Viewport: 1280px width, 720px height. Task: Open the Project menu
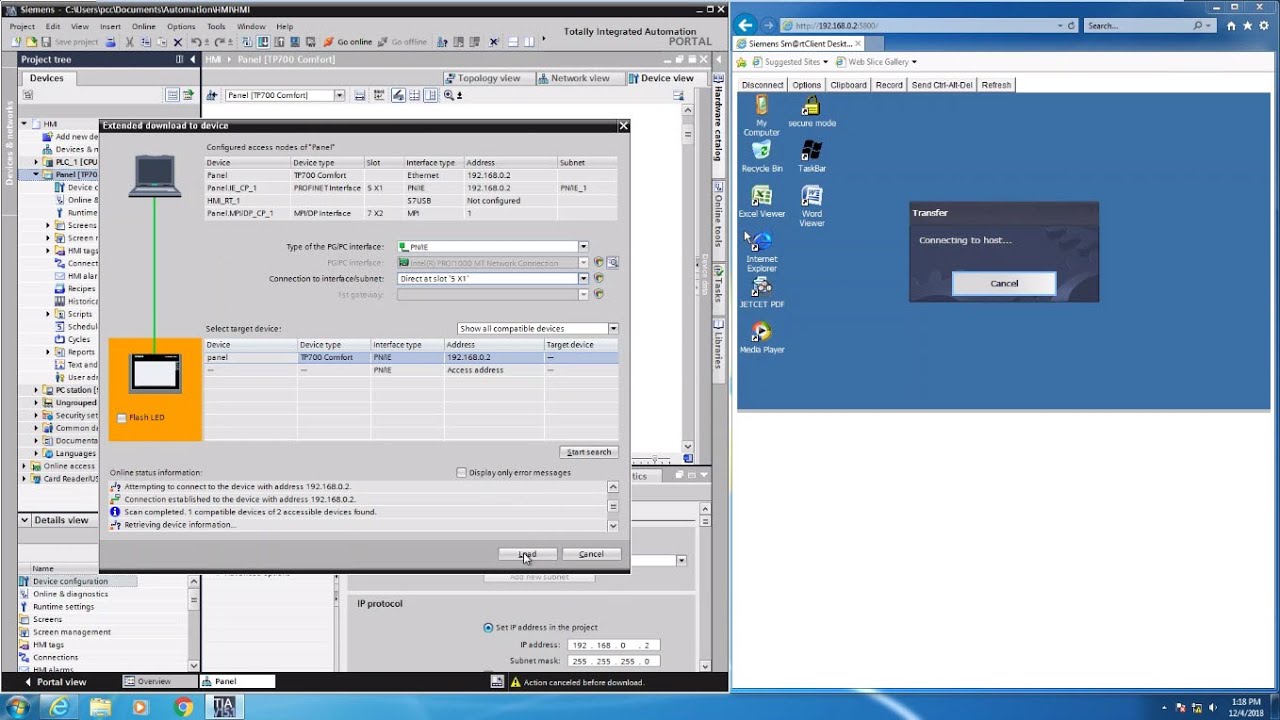(22, 26)
